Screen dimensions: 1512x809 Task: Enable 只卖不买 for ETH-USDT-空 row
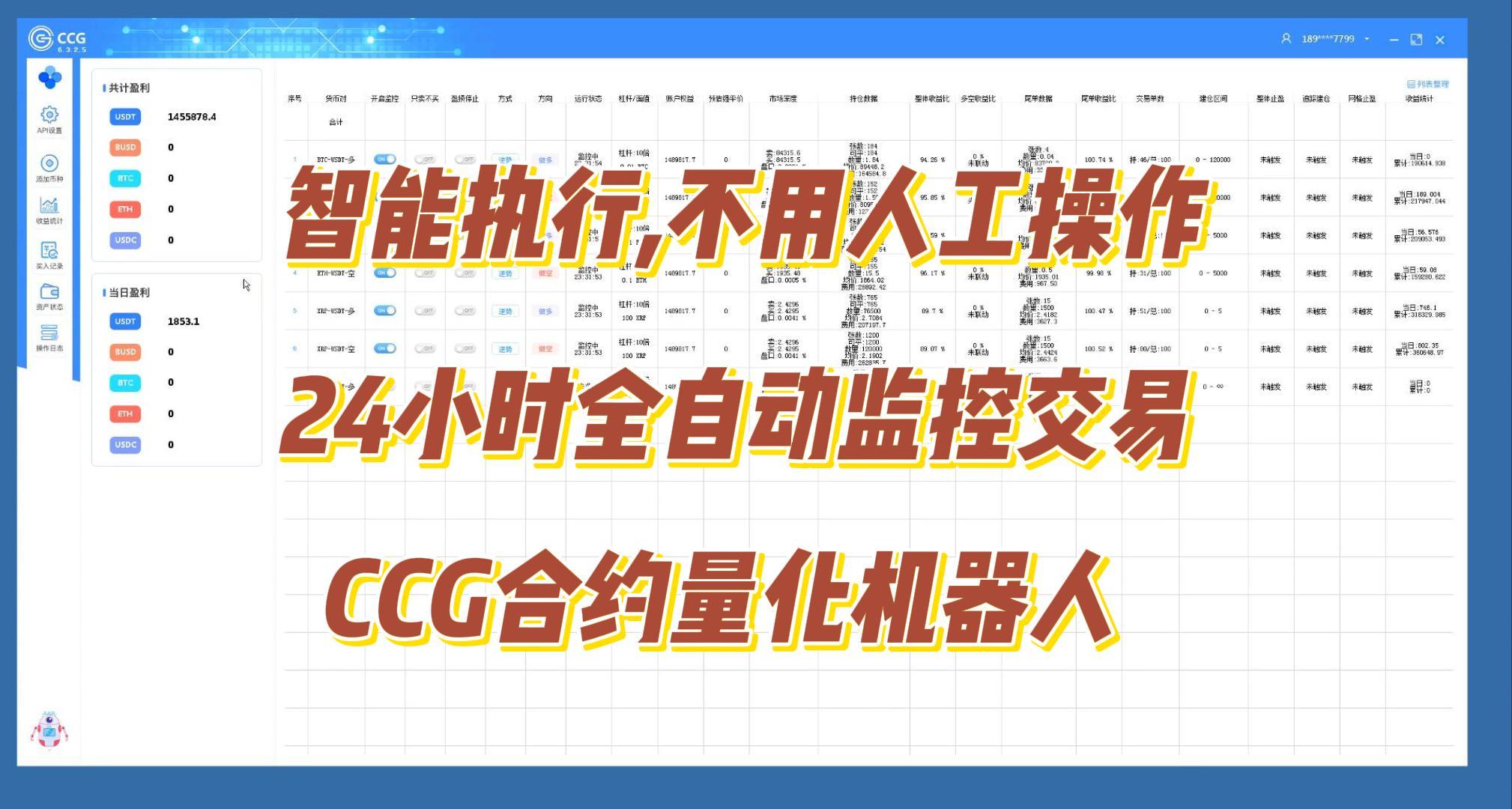click(x=425, y=273)
